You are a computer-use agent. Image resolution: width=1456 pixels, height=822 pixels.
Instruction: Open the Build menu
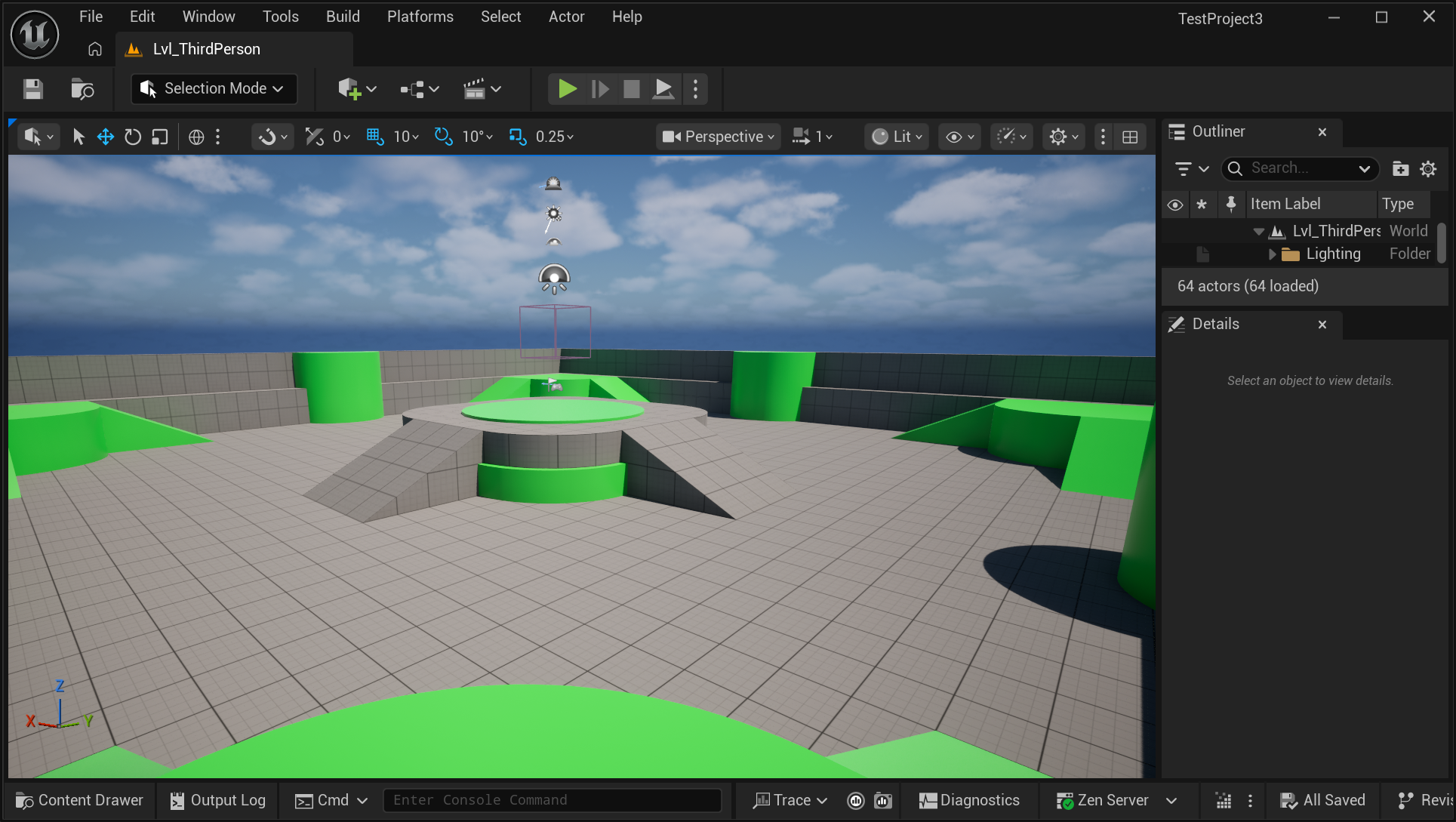coord(343,17)
